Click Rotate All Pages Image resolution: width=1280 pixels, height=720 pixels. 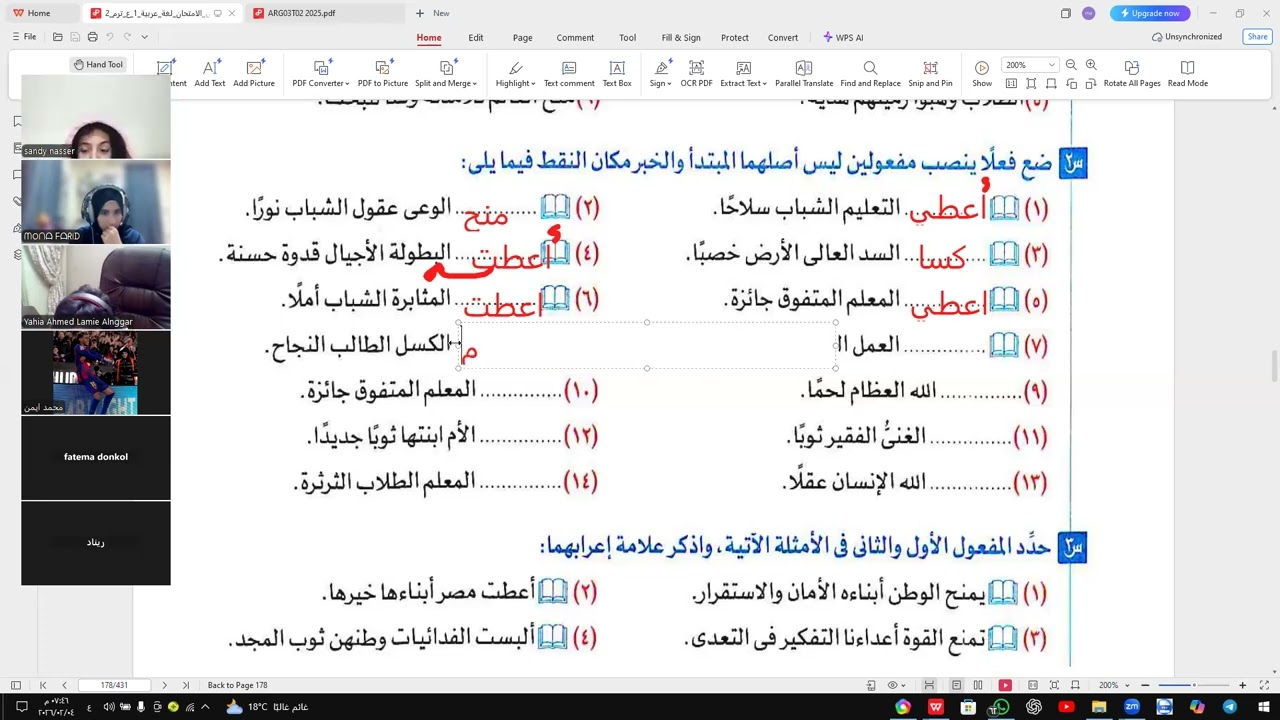[1132, 73]
